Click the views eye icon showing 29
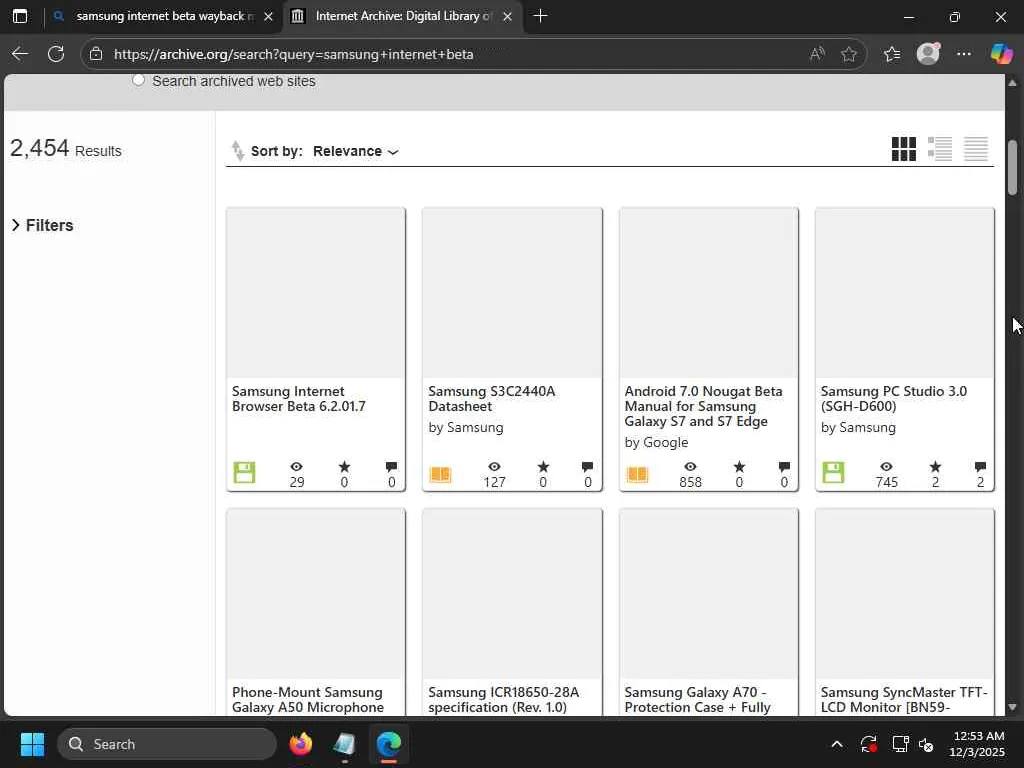Screen dimensions: 1024x768 click(x=296, y=466)
